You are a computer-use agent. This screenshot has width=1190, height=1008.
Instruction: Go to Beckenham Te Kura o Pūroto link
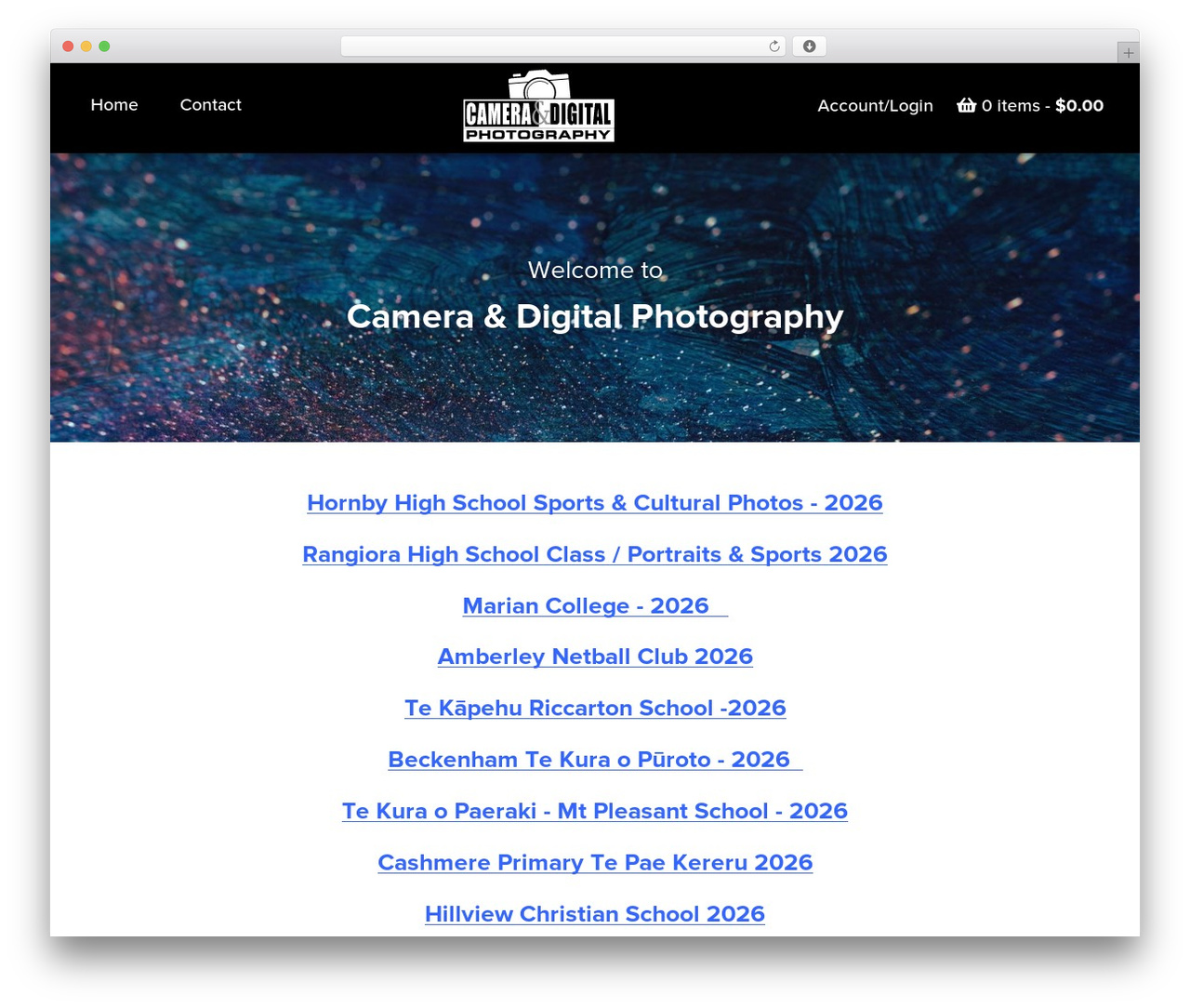(x=595, y=760)
